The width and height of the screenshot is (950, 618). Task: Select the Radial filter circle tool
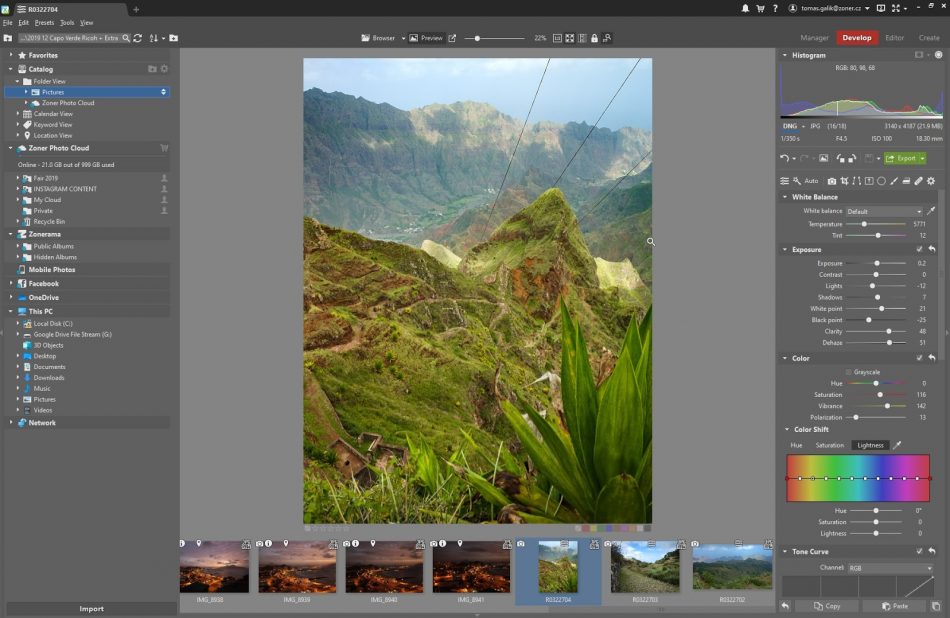pos(882,181)
